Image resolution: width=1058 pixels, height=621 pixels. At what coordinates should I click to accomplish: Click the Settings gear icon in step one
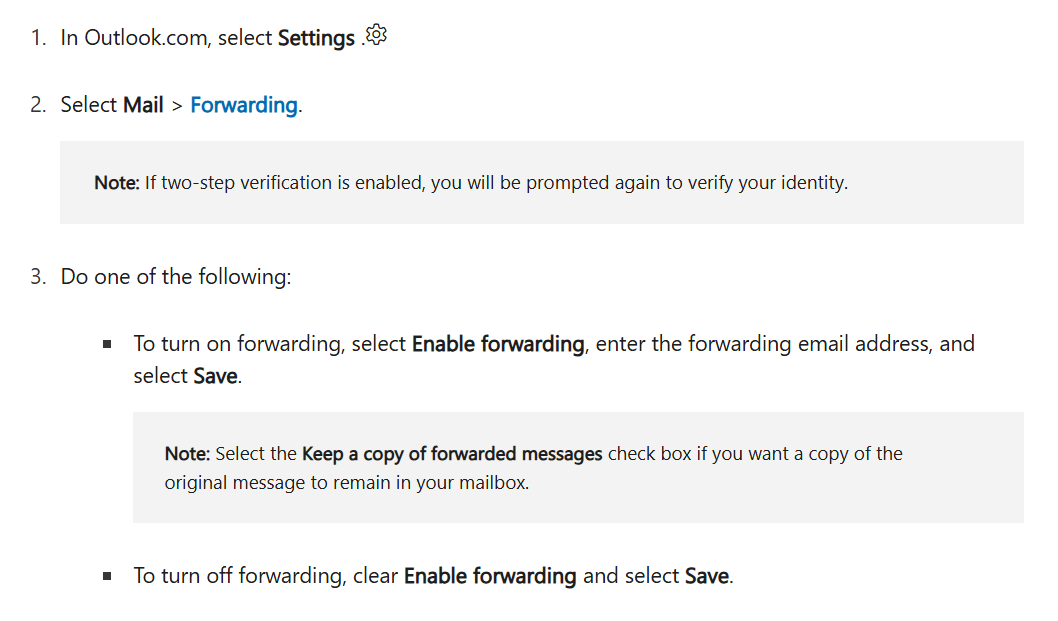[x=377, y=34]
